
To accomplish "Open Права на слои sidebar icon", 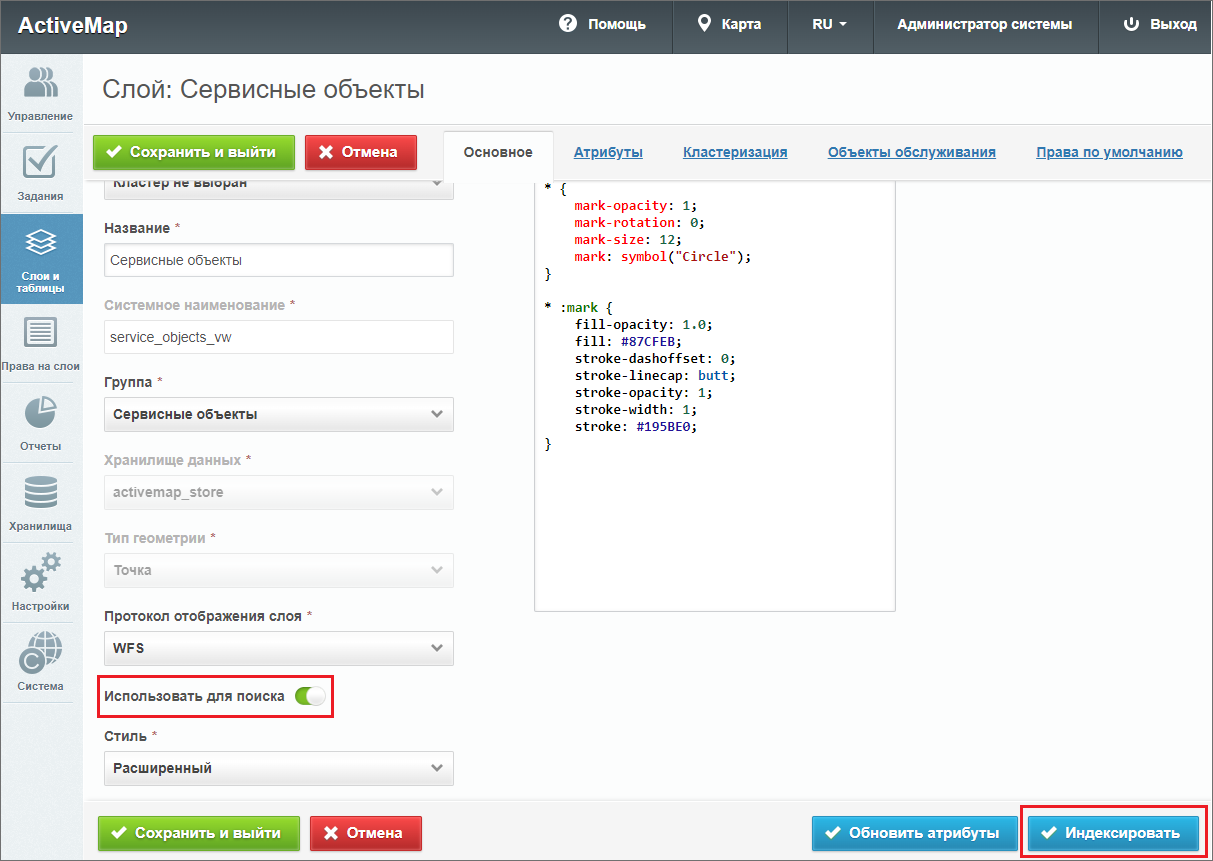I will pos(40,333).
